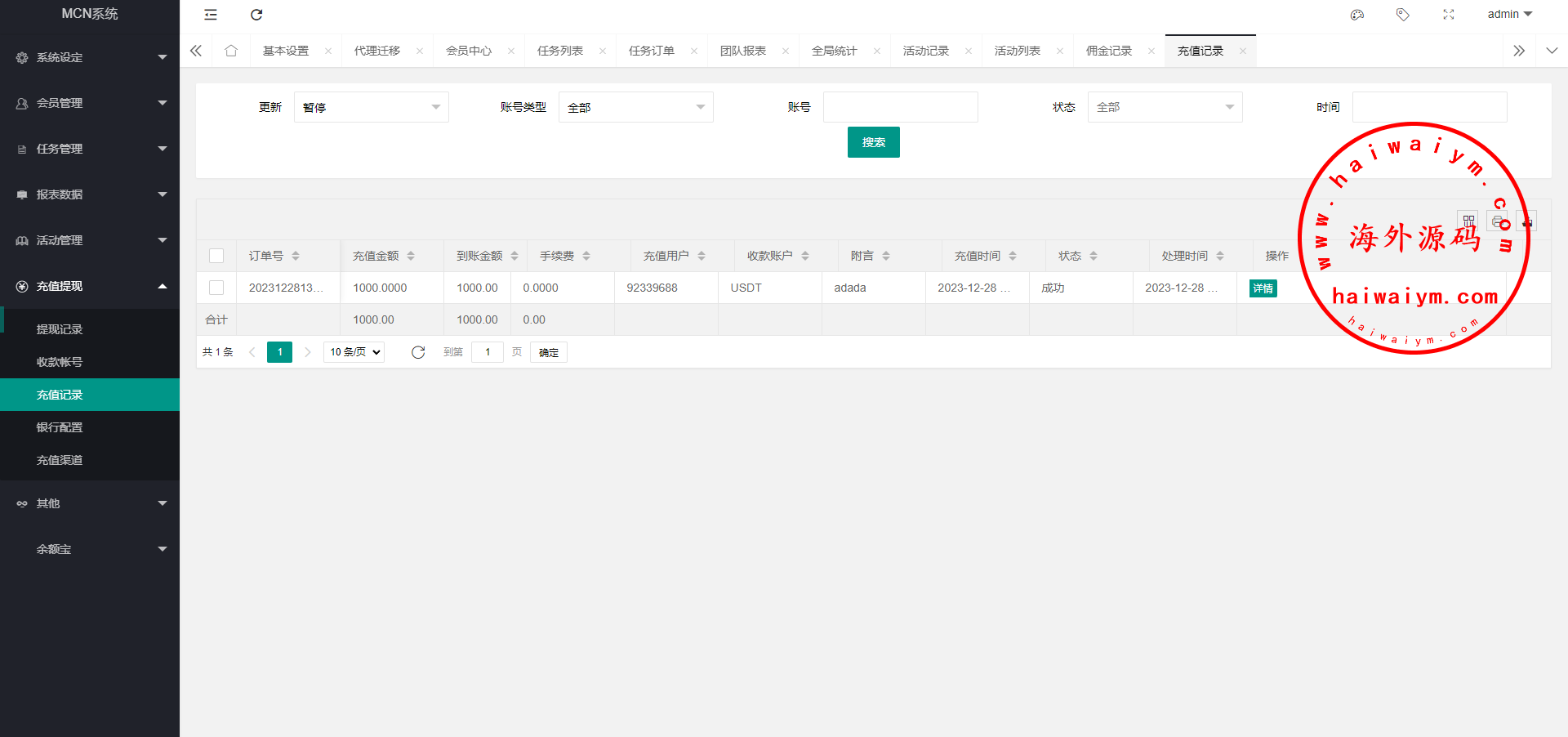Open the 更新 dropdown showing 暂停
The width and height of the screenshot is (1568, 737).
click(x=371, y=107)
